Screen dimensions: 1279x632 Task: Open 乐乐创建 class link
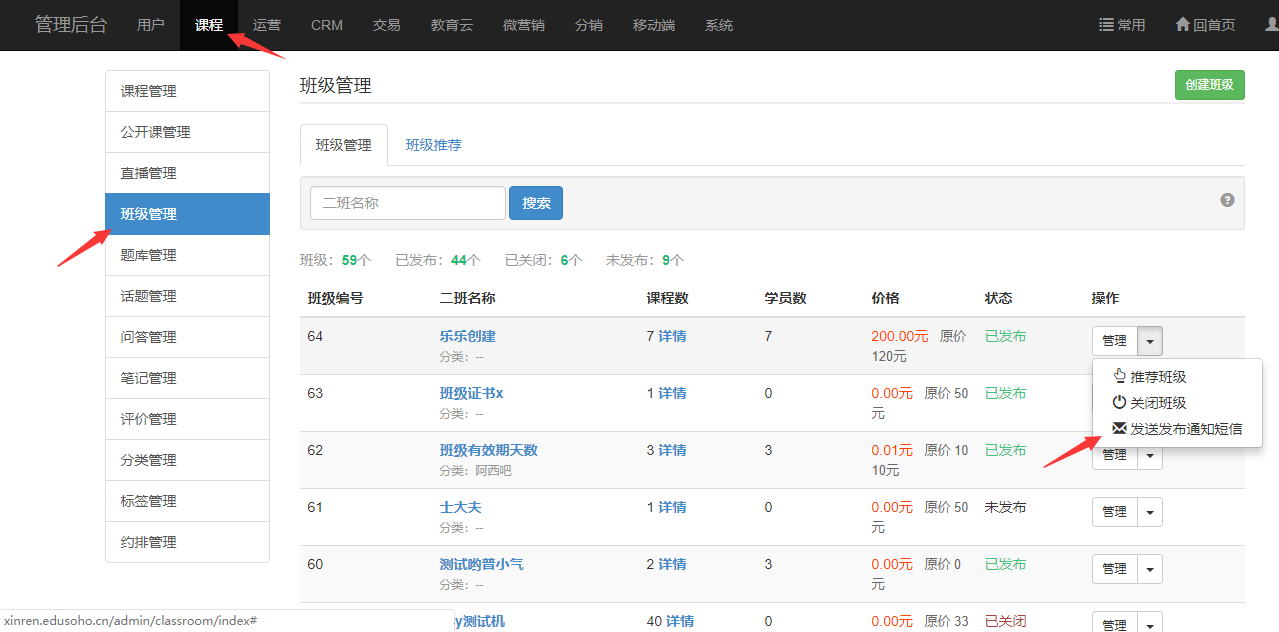tap(467, 336)
